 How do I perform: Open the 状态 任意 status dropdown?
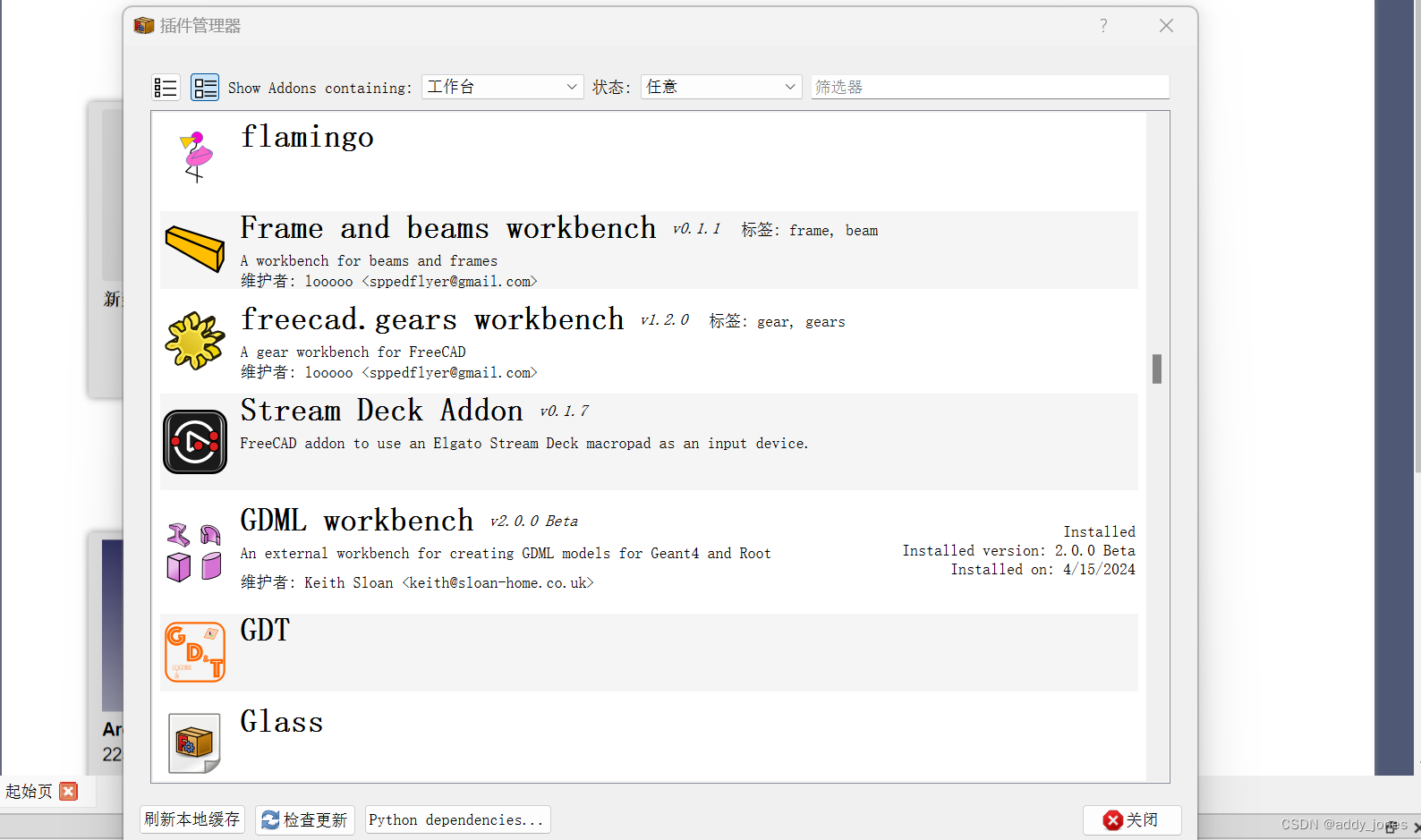[x=720, y=87]
